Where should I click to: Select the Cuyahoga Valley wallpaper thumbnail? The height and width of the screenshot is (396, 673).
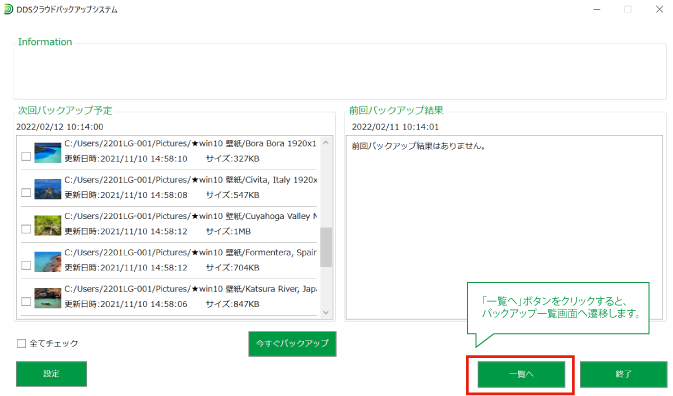(48, 226)
